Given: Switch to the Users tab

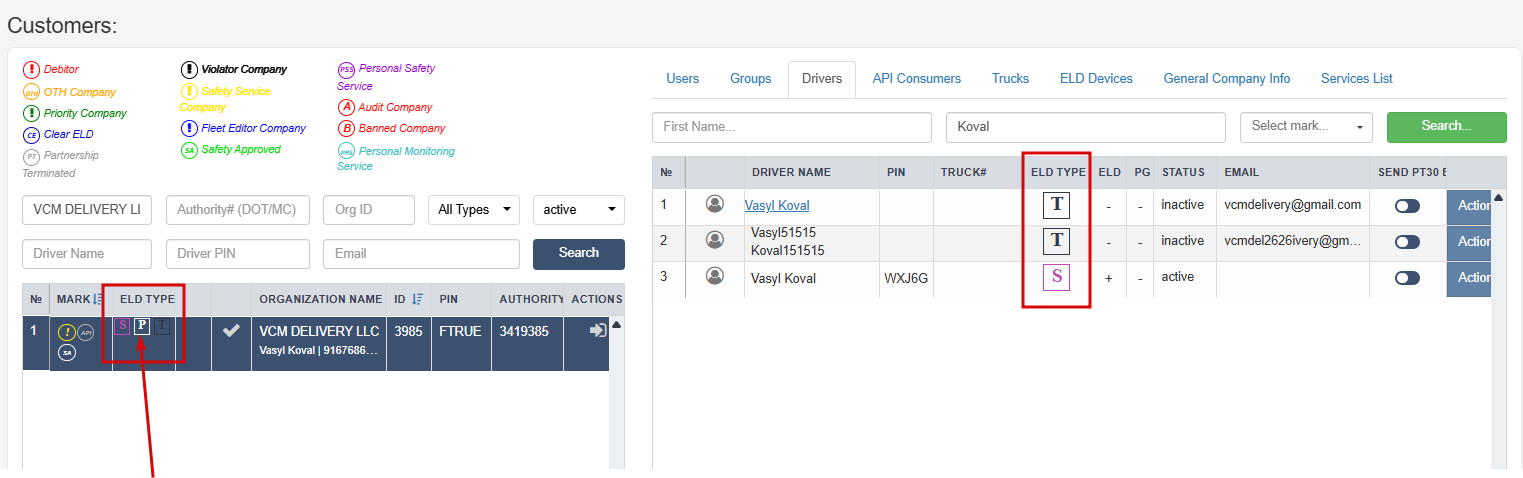Looking at the screenshot, I should pyautogui.click(x=683, y=79).
